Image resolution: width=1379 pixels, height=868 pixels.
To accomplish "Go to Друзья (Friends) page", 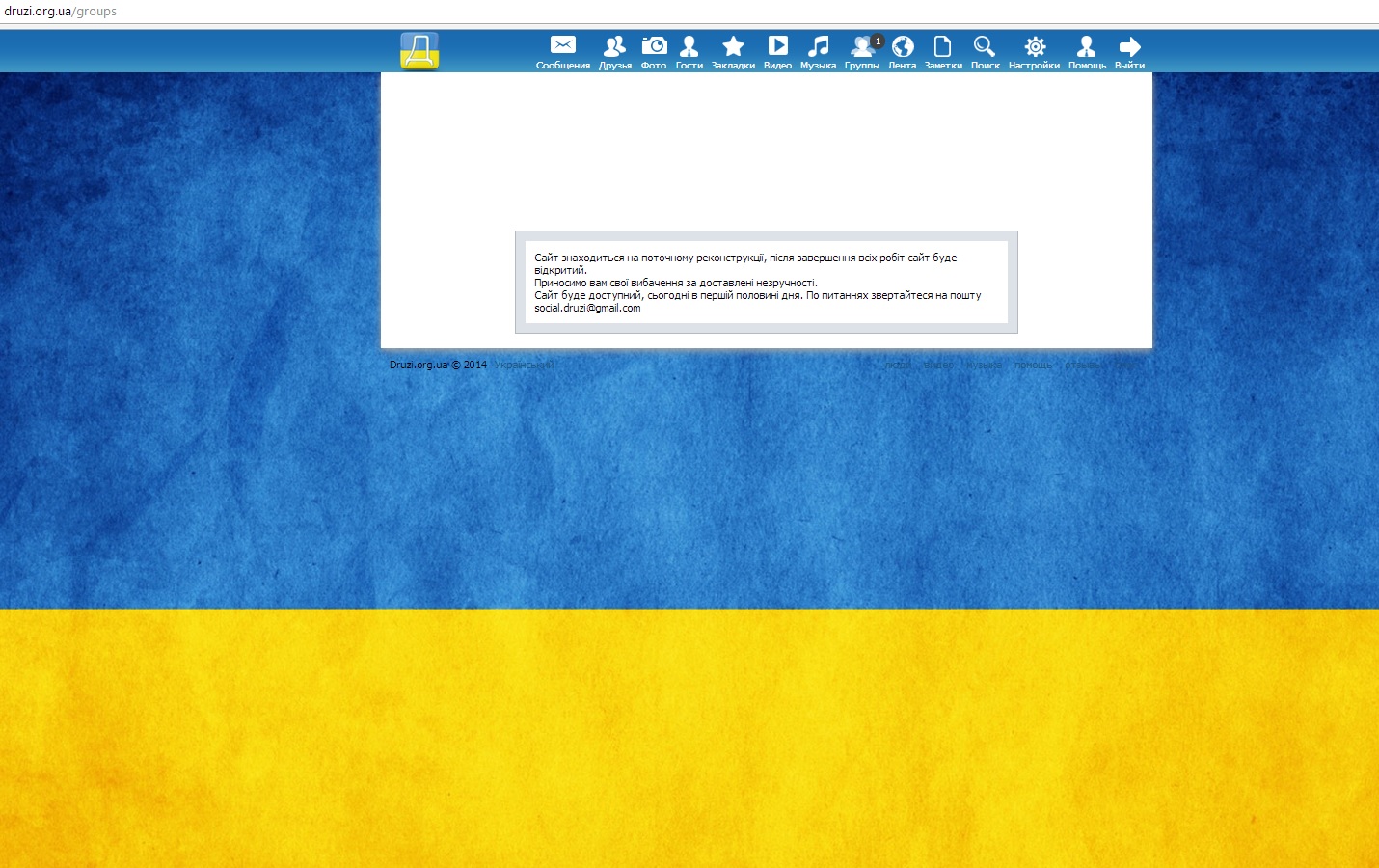I will pyautogui.click(x=614, y=47).
